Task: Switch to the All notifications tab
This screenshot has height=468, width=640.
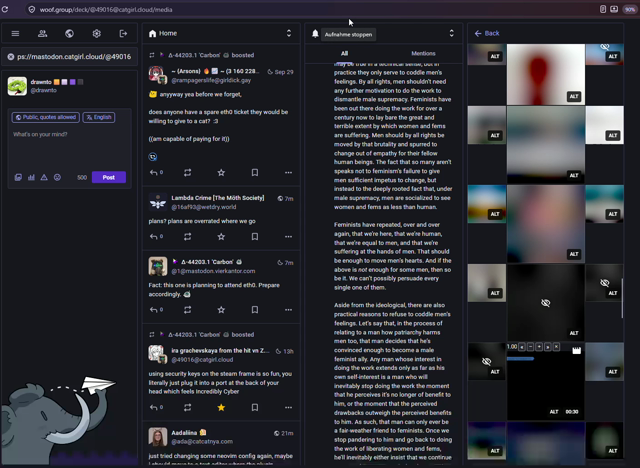Action: 344,53
